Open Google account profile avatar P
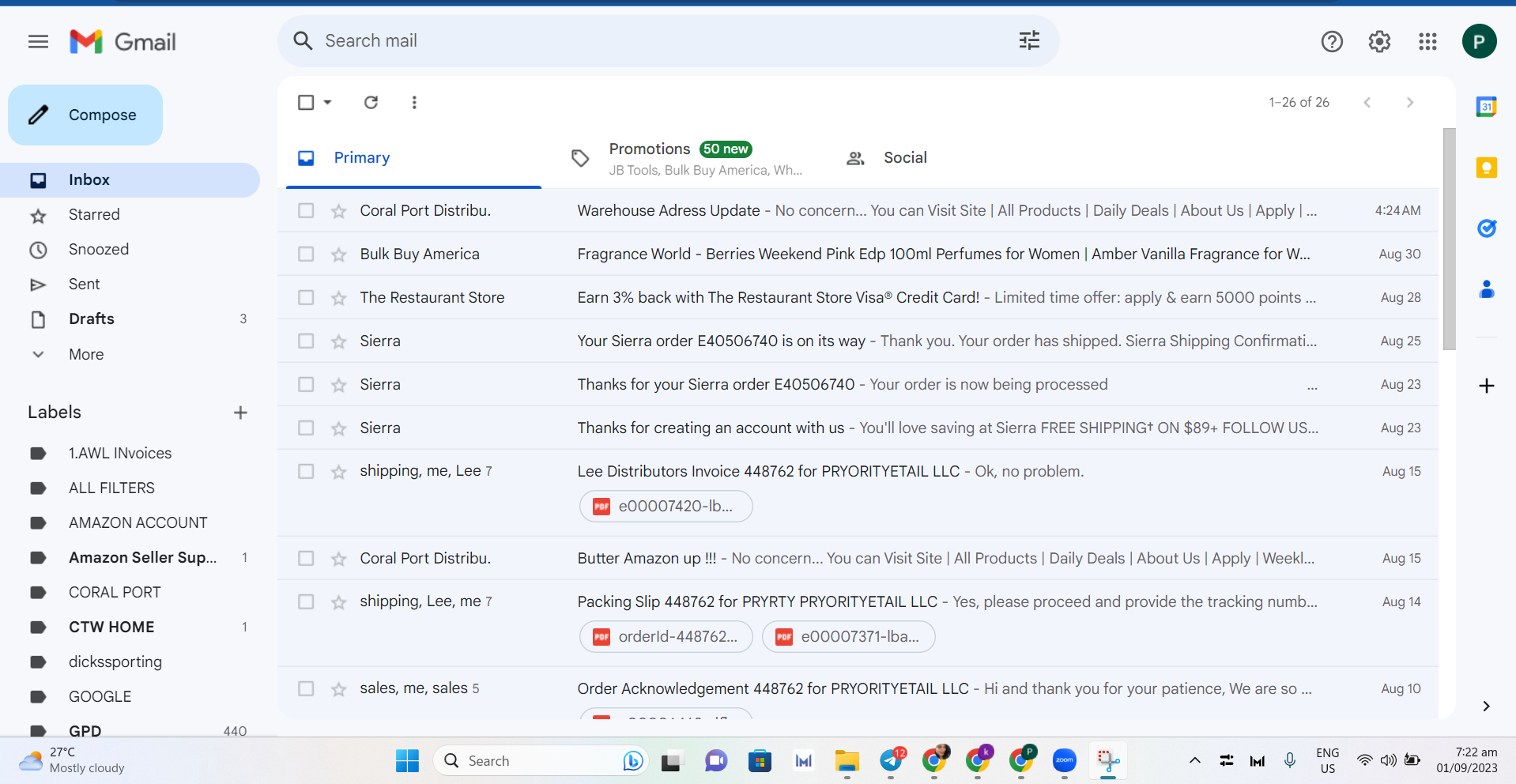The width and height of the screenshot is (1516, 784). point(1479,41)
